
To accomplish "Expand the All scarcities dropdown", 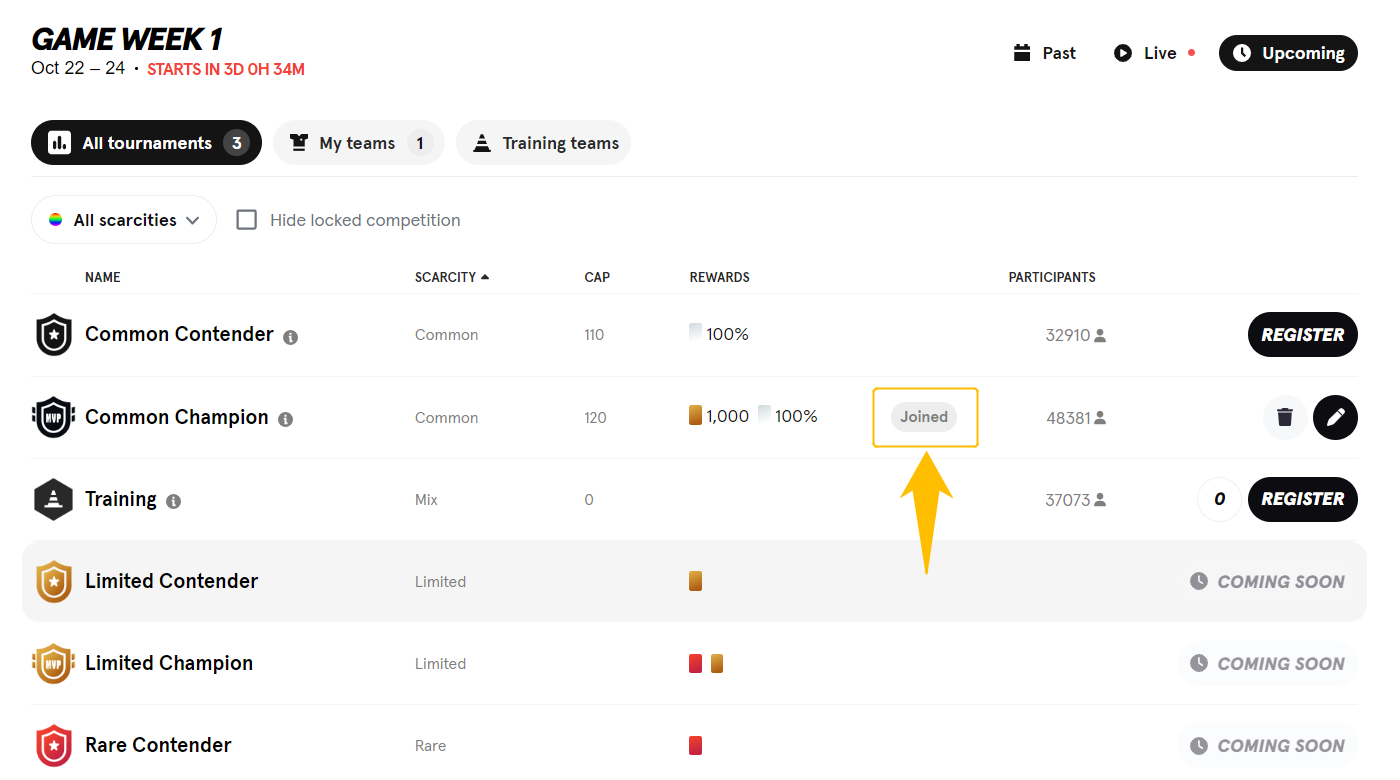I will pyautogui.click(x=124, y=220).
